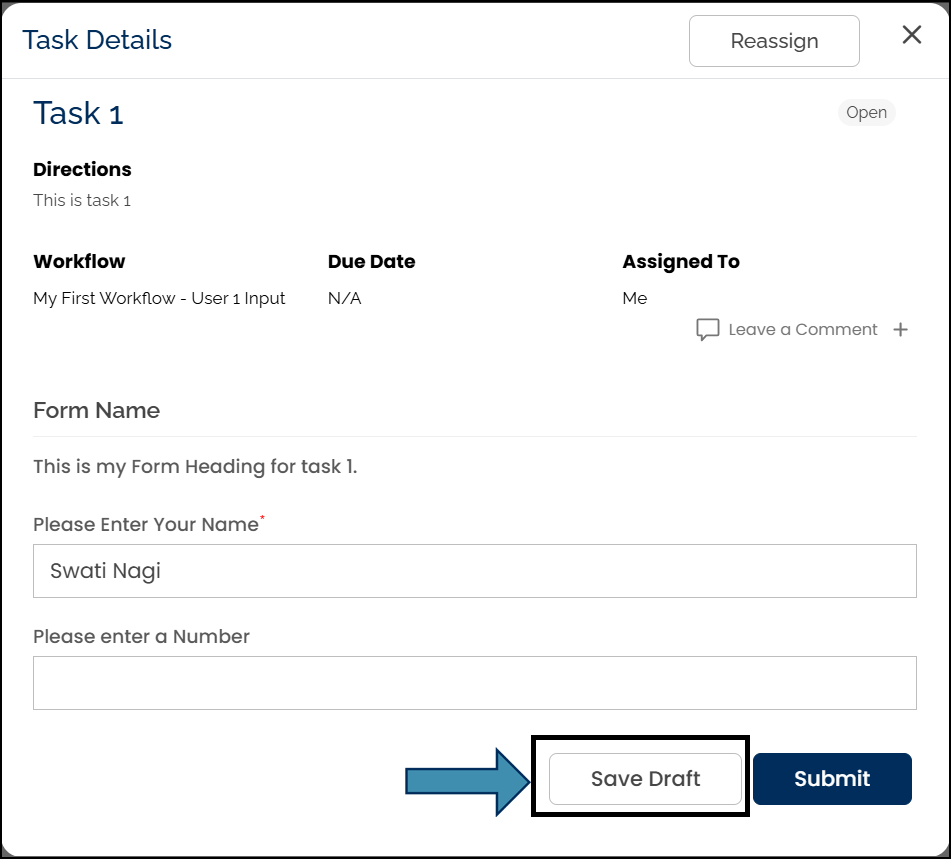Click the speech bubble comment icon

[707, 330]
